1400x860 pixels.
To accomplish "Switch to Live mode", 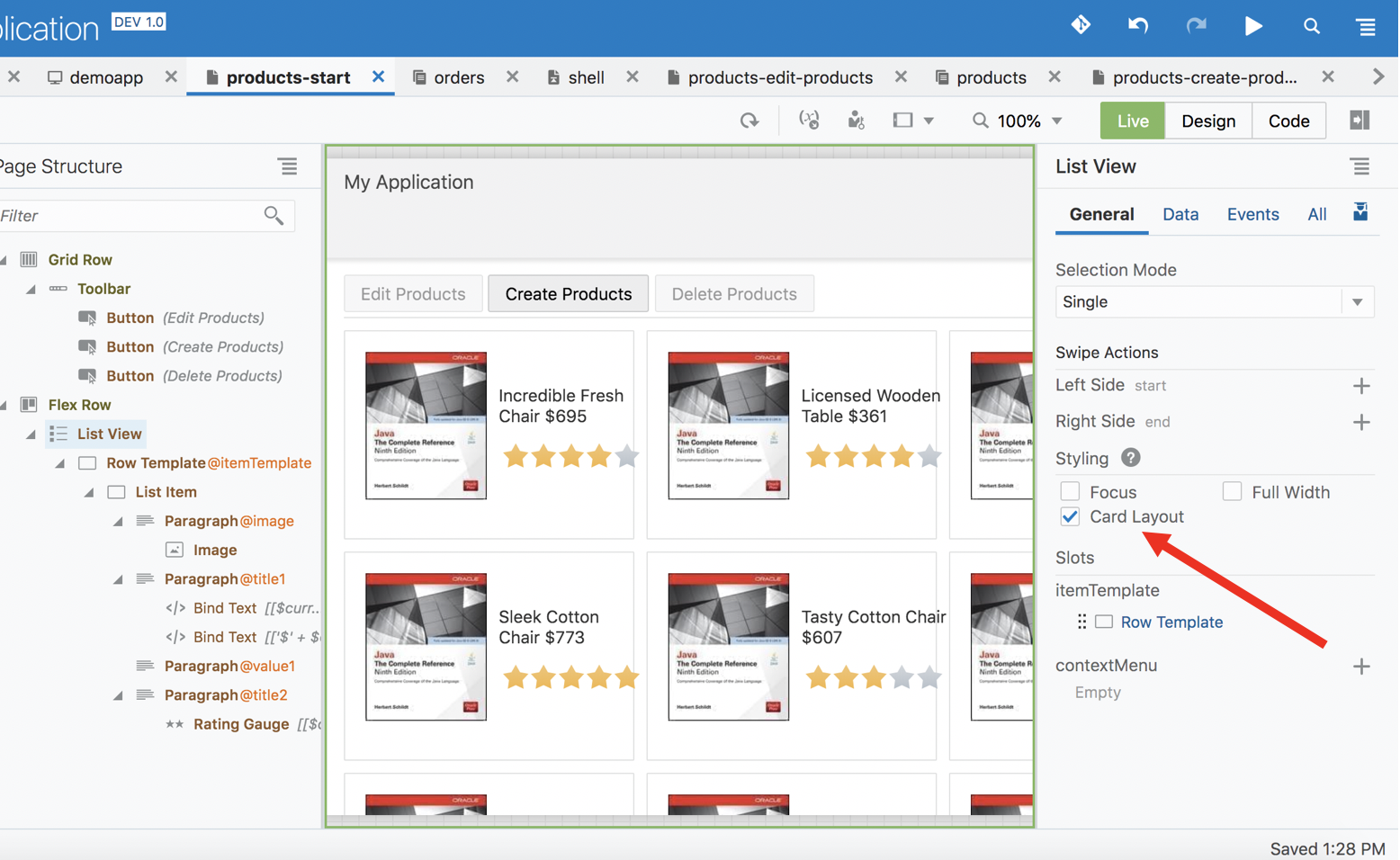I will 1132,121.
